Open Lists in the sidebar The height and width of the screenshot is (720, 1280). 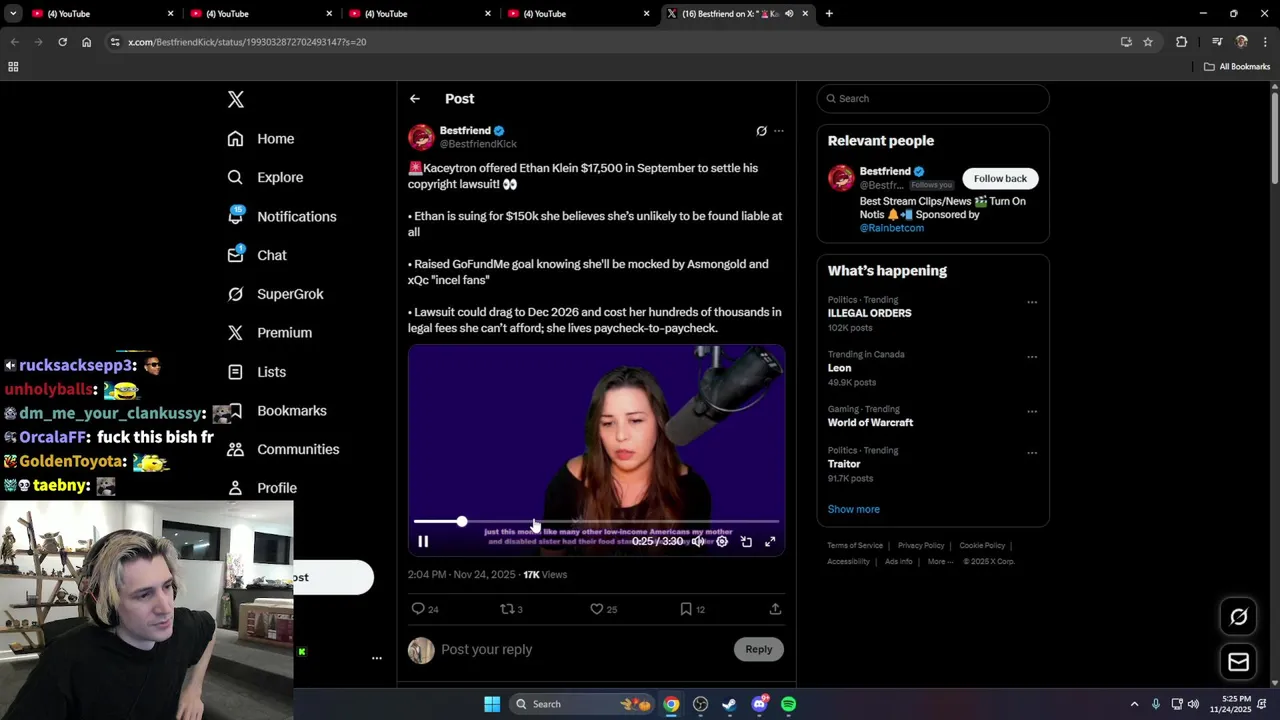(x=257, y=372)
